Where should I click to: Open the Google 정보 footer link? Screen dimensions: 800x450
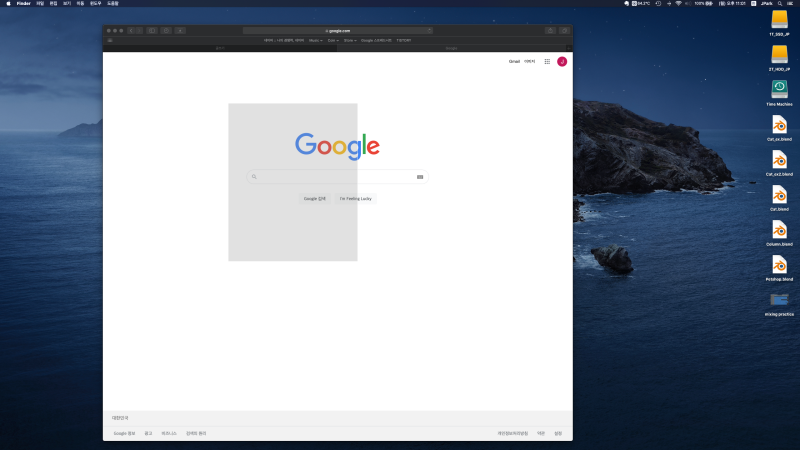click(x=124, y=434)
